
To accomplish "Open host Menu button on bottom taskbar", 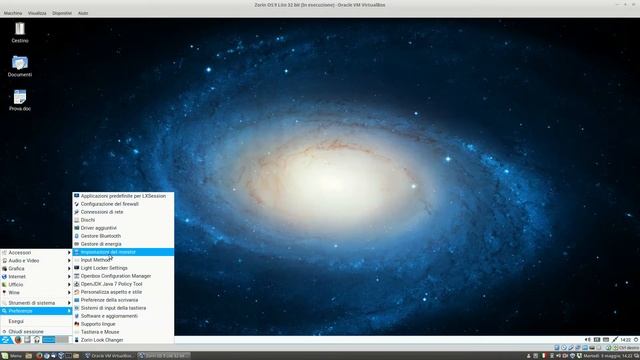I will (x=11, y=356).
